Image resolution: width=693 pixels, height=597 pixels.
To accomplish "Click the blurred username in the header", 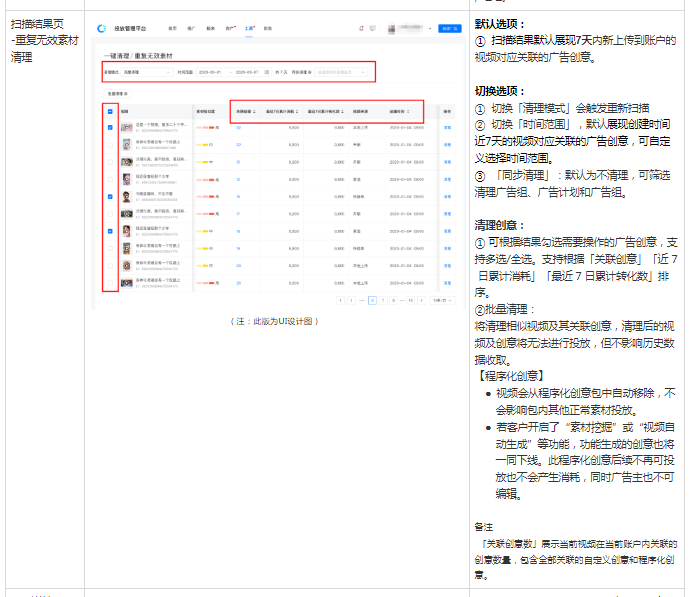I will [411, 28].
